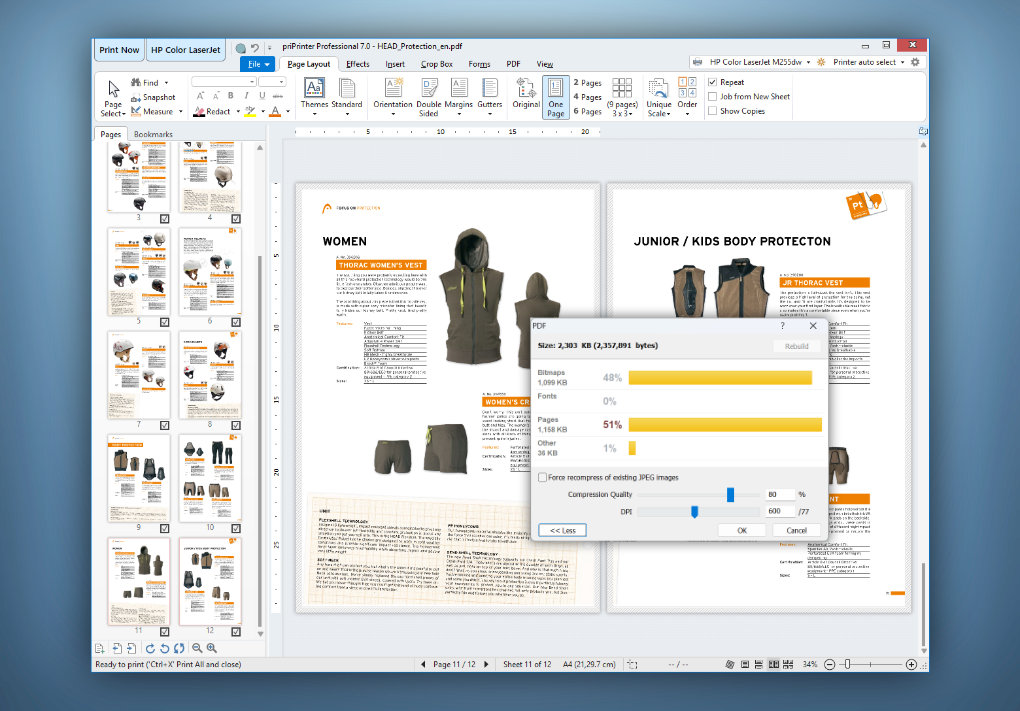Viewport: 1020px width, 711px height.
Task: Switch to the Effects ribbon tab
Action: pos(358,64)
